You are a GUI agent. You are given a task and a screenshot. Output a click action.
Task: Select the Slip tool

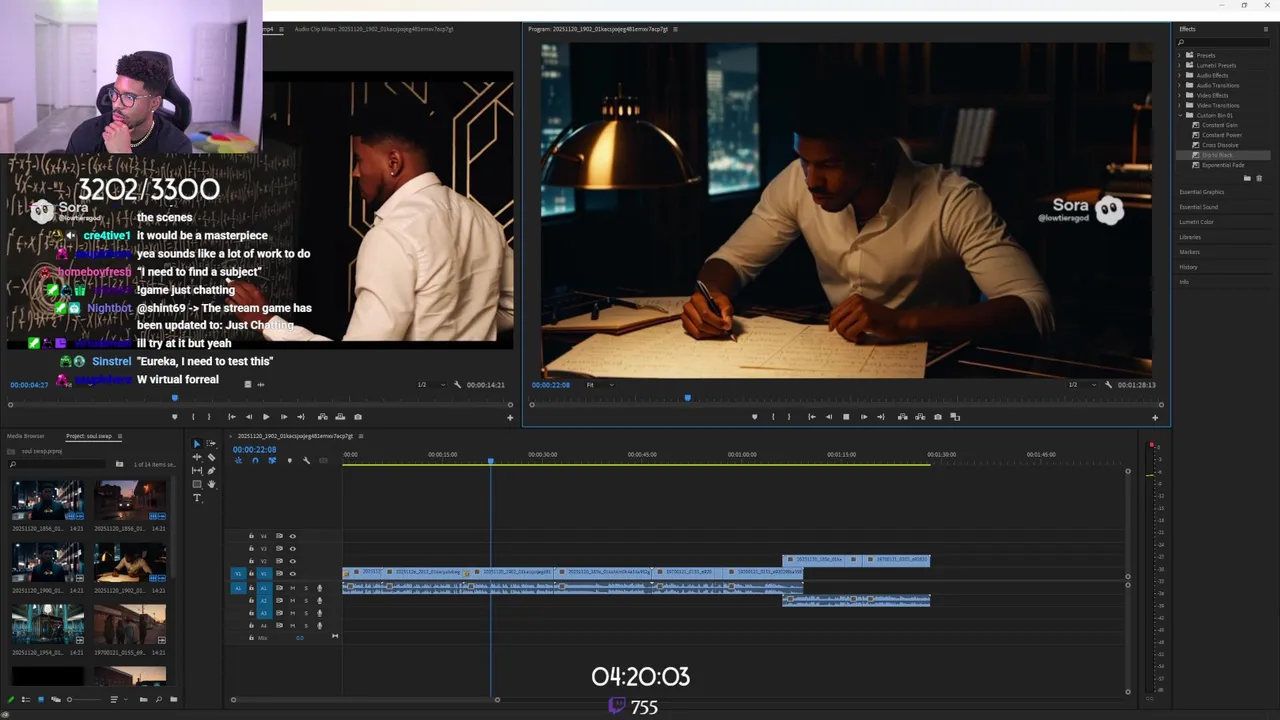point(197,470)
